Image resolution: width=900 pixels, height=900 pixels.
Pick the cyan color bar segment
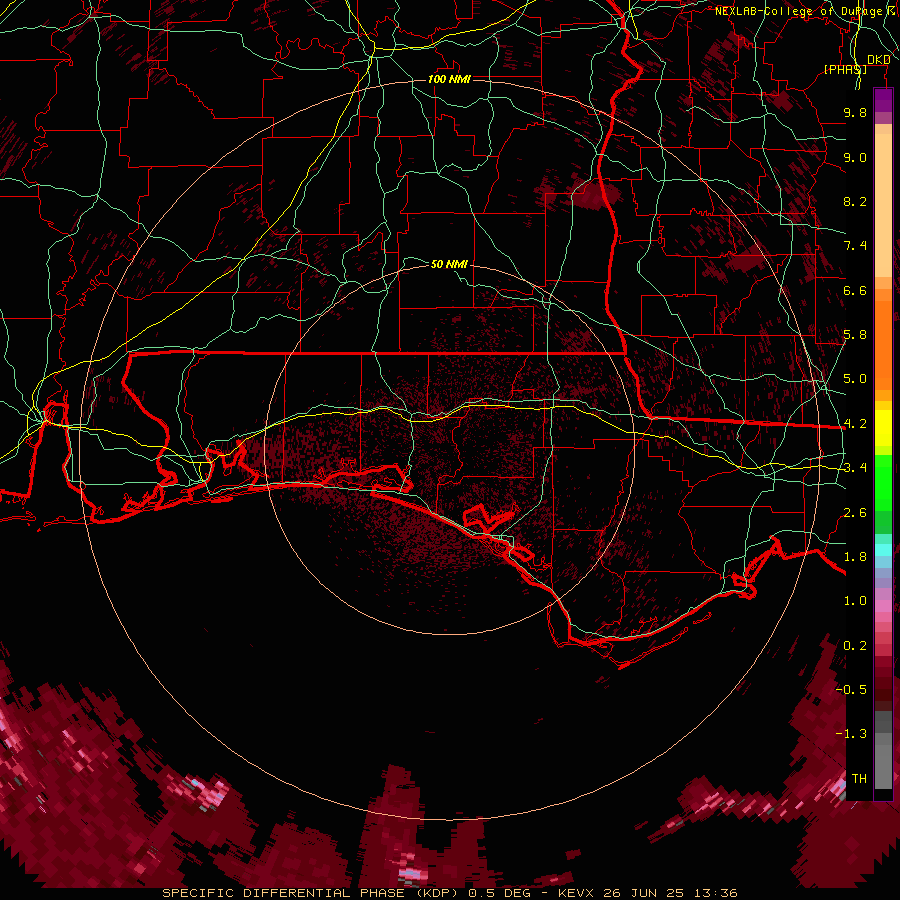[883, 550]
